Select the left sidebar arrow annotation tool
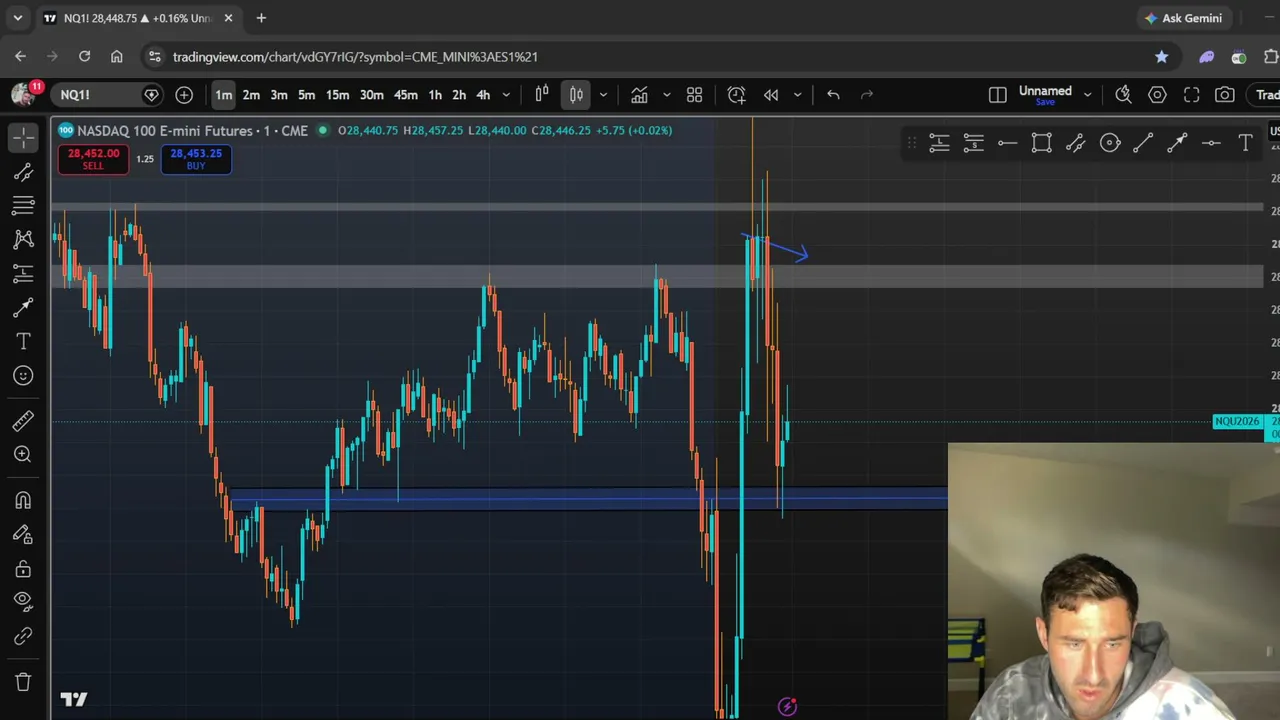Viewport: 1280px width, 720px height. tap(23, 308)
